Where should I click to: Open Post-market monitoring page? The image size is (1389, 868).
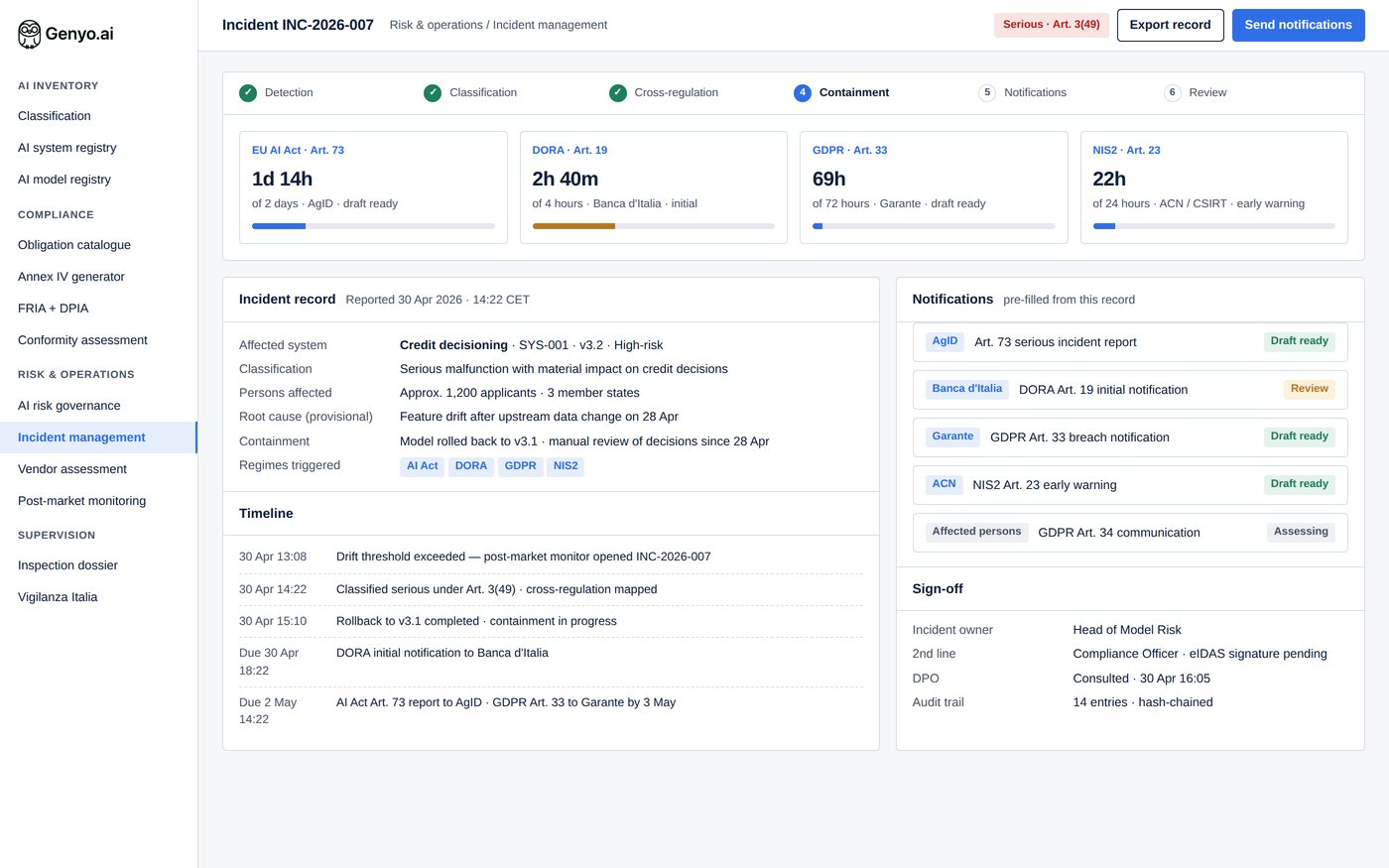(81, 501)
